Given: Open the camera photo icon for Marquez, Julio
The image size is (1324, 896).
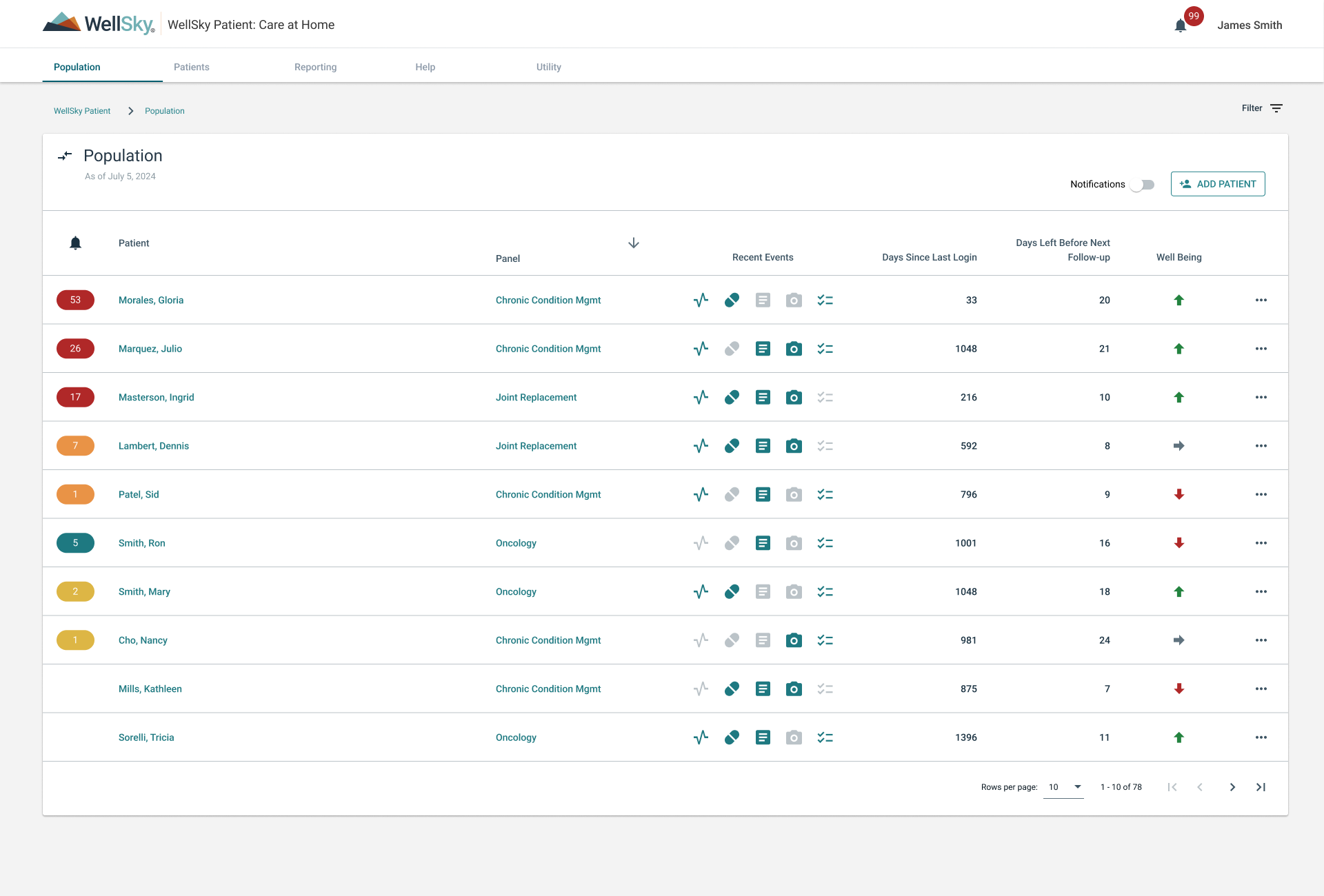Looking at the screenshot, I should click(794, 349).
